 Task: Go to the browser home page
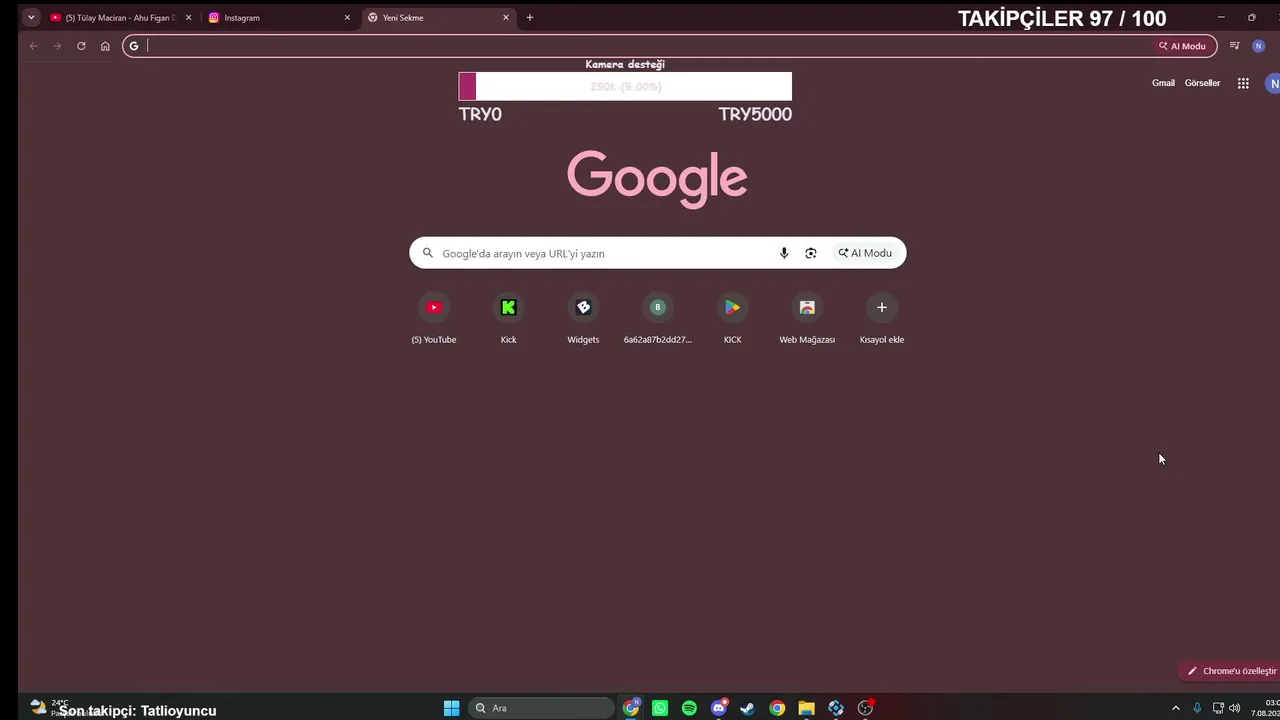(x=105, y=46)
